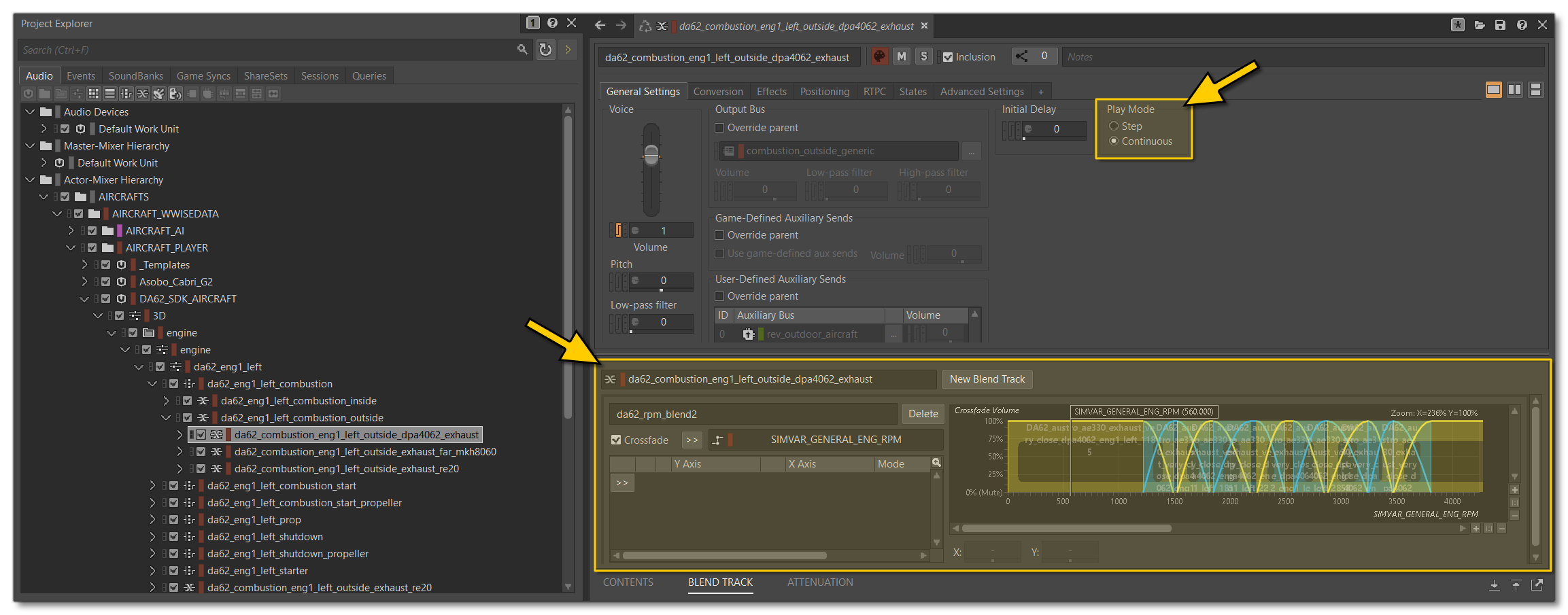Open the Game Syncs tab in Project Explorer

(203, 75)
